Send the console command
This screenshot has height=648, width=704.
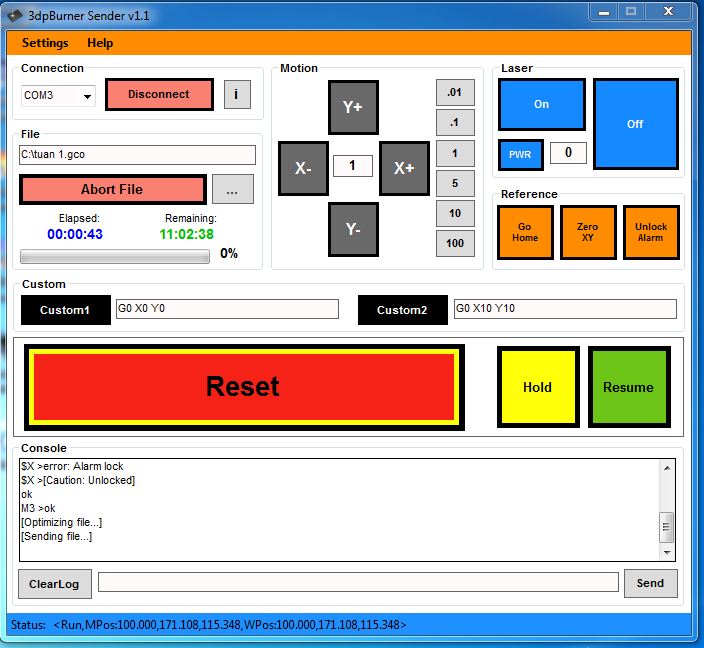pyautogui.click(x=651, y=583)
